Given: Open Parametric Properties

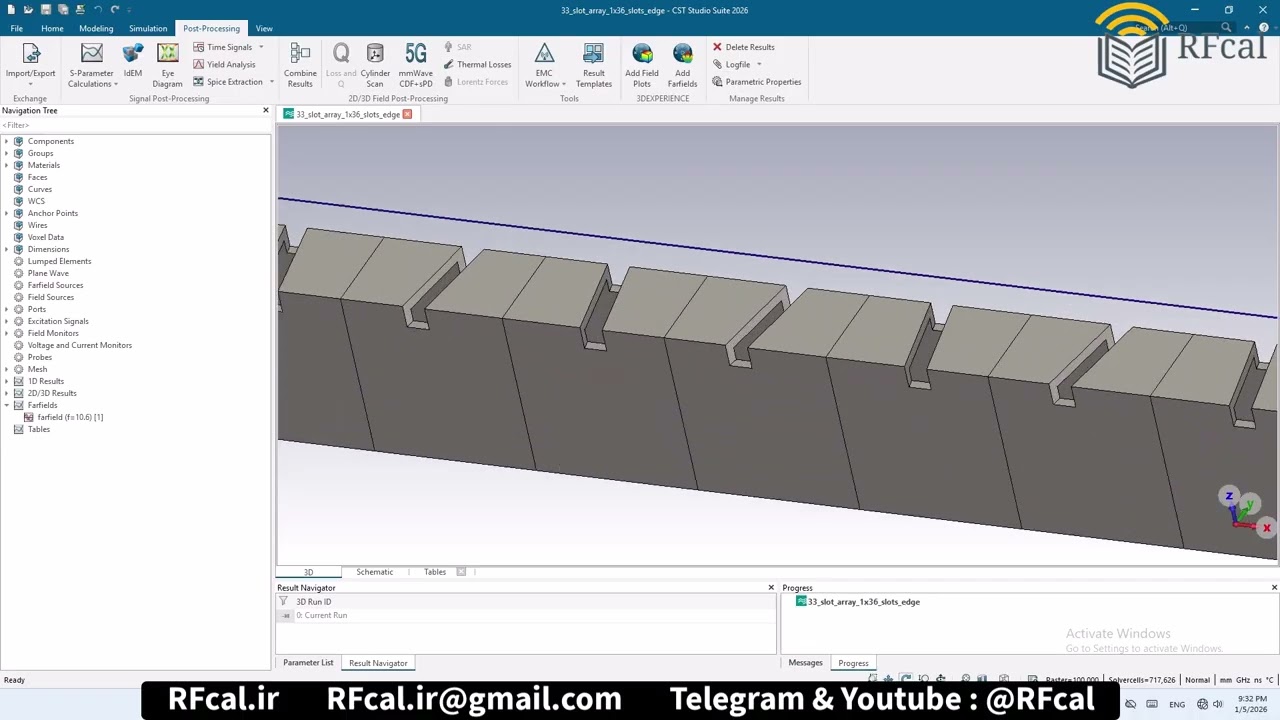Looking at the screenshot, I should pos(756,82).
